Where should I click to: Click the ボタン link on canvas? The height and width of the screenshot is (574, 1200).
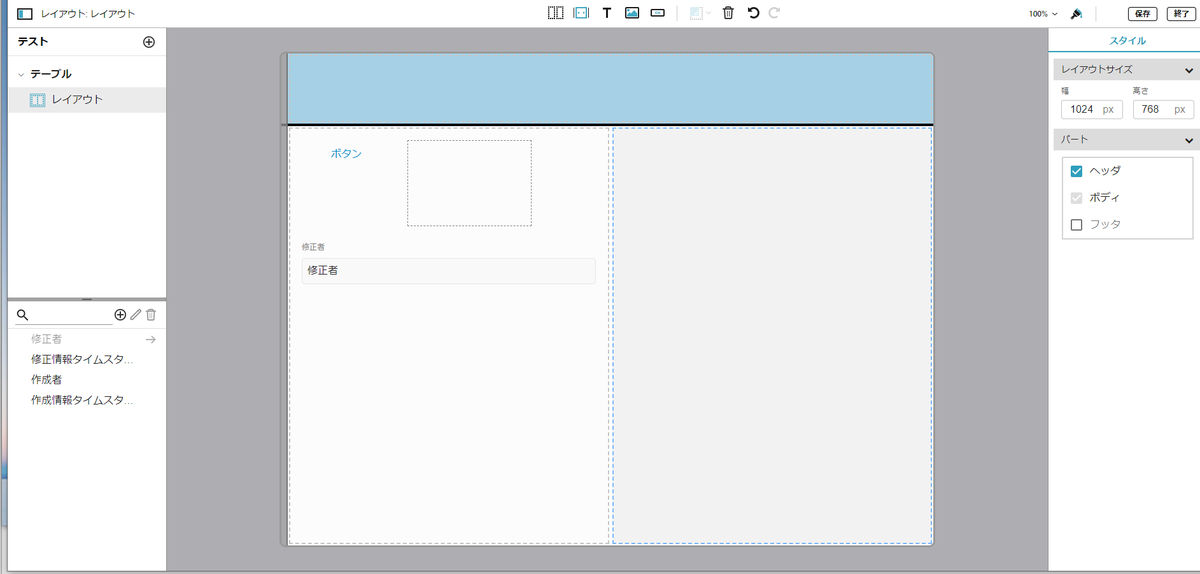[346, 153]
